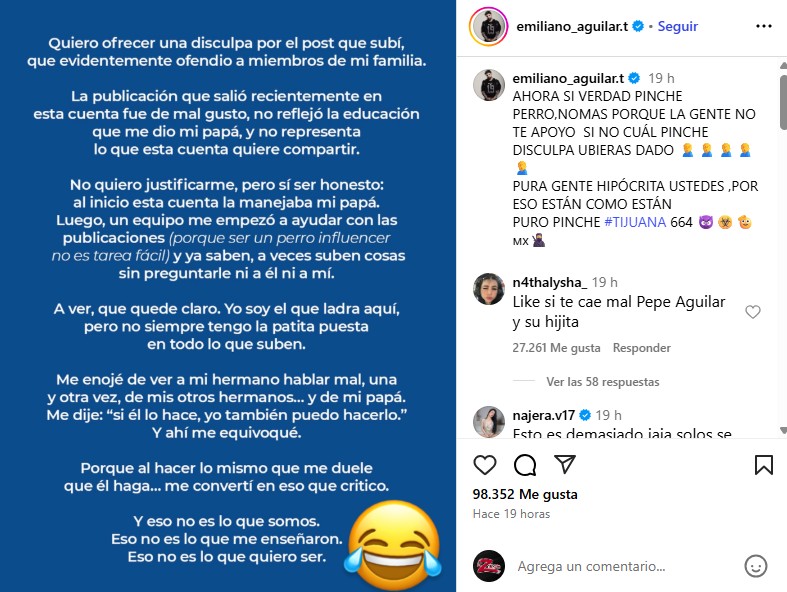Open the #TIJUANA hashtag link

tap(635, 222)
